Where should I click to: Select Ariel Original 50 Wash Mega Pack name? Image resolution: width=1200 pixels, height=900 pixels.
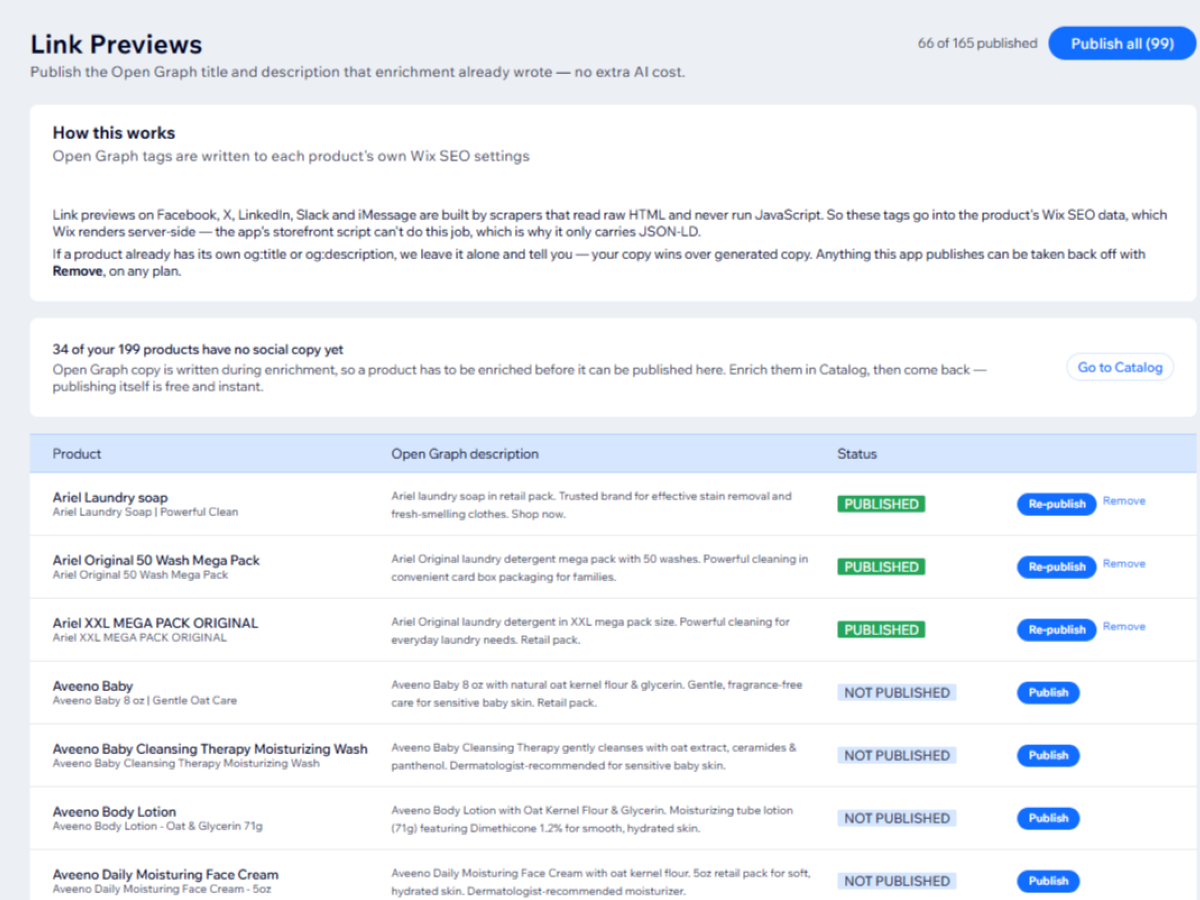156,560
